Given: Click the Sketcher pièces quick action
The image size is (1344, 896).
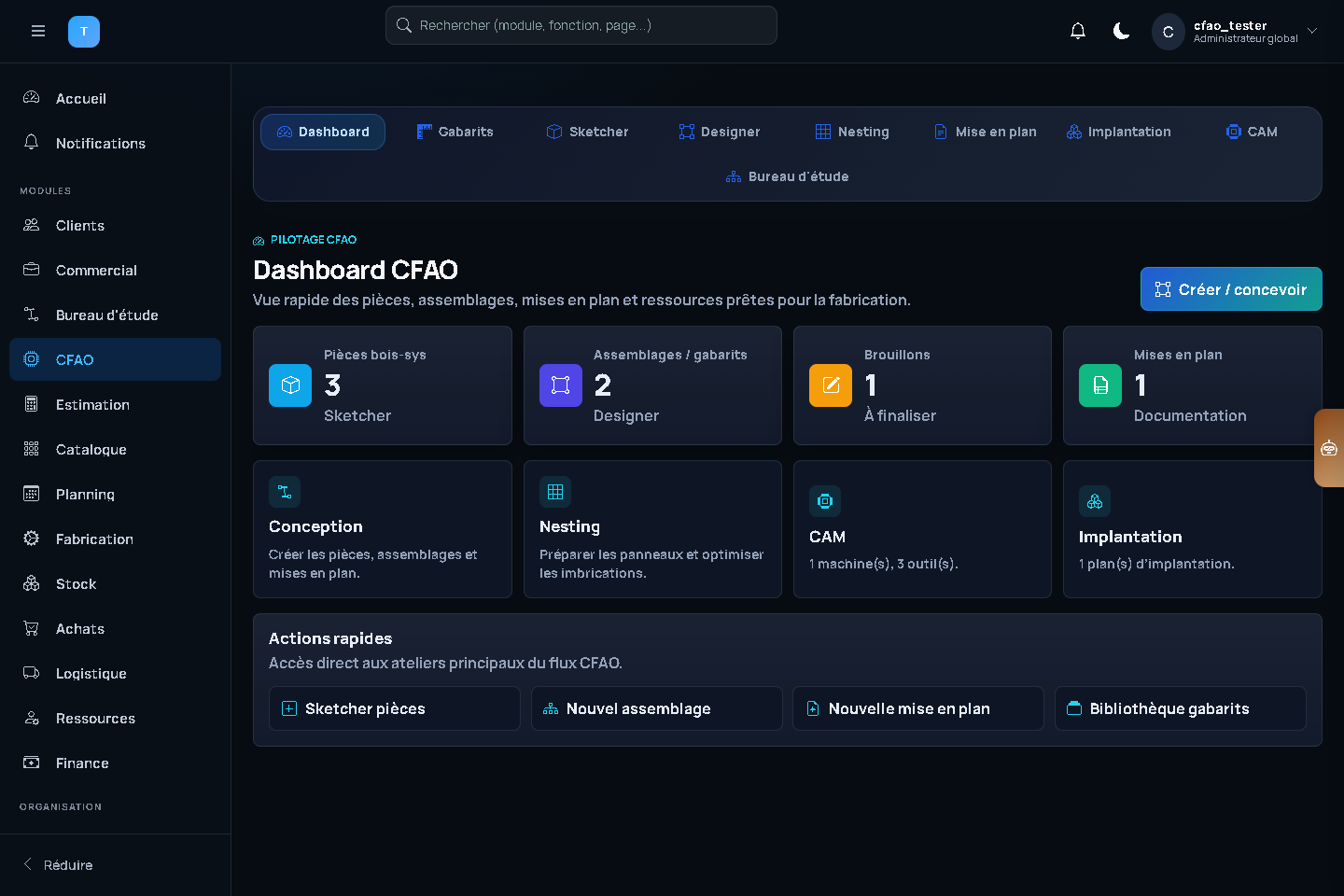Looking at the screenshot, I should tap(395, 708).
